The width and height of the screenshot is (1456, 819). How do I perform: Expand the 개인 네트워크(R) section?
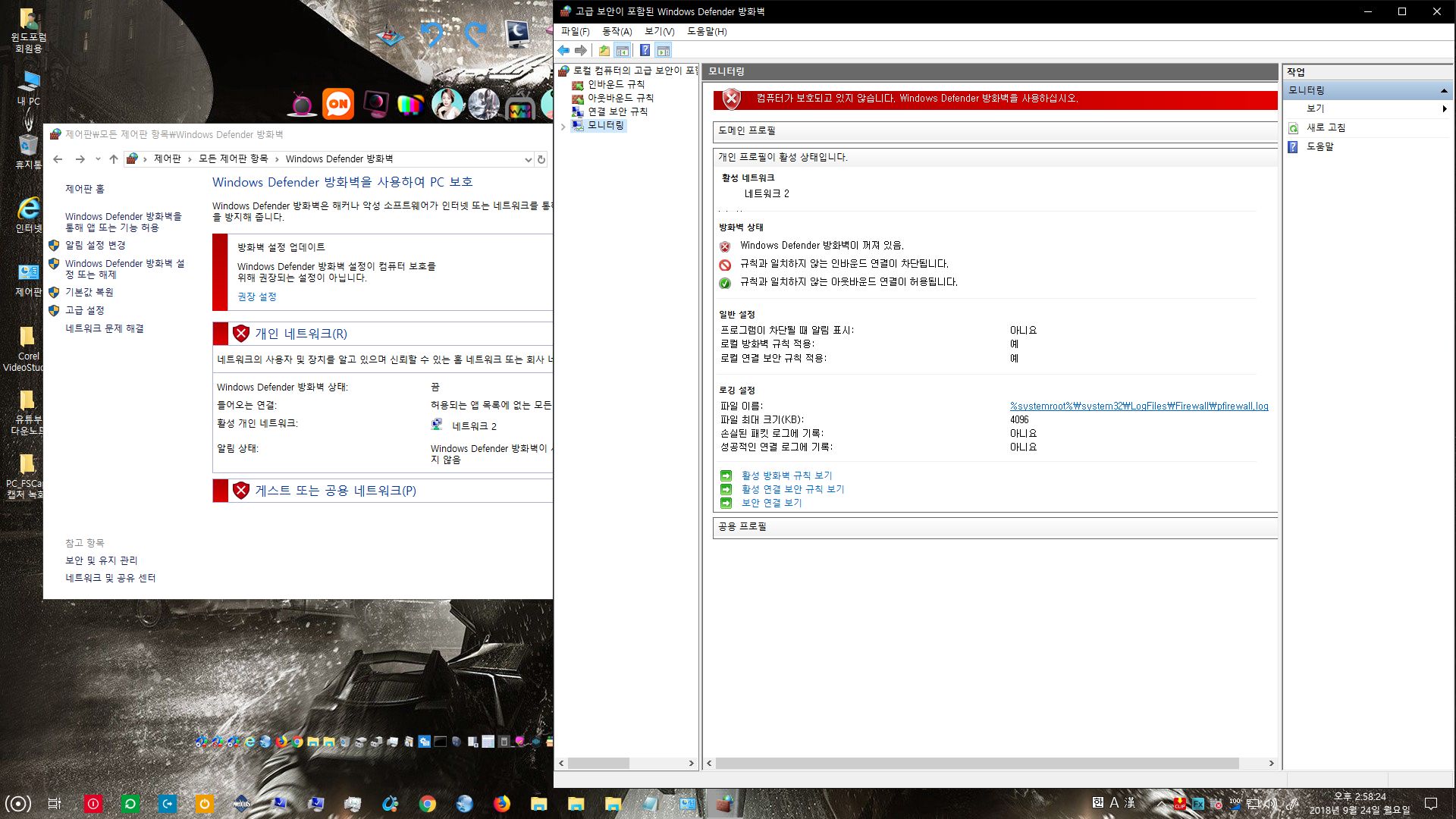pos(301,334)
